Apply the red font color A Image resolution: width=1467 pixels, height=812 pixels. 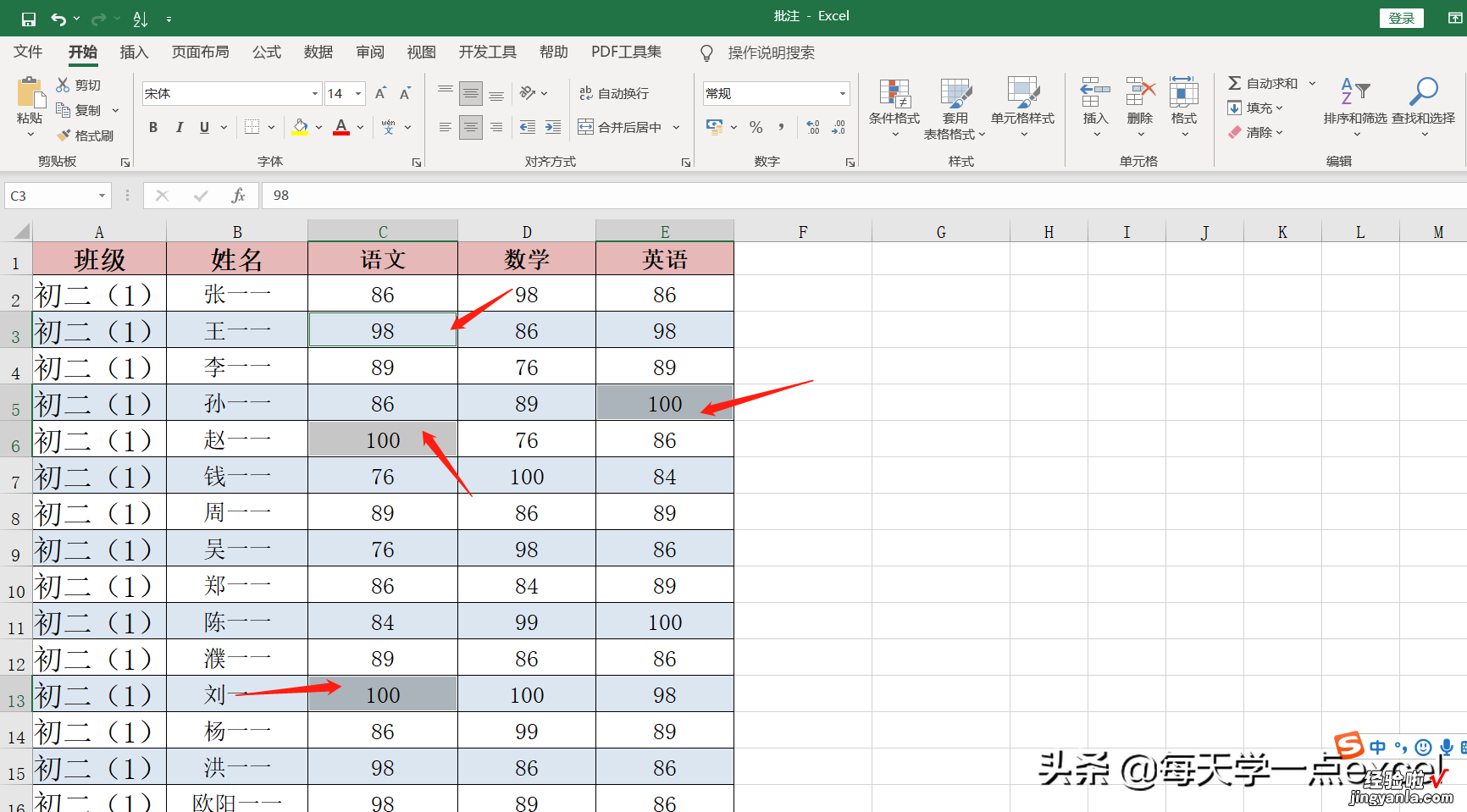pyautogui.click(x=341, y=127)
